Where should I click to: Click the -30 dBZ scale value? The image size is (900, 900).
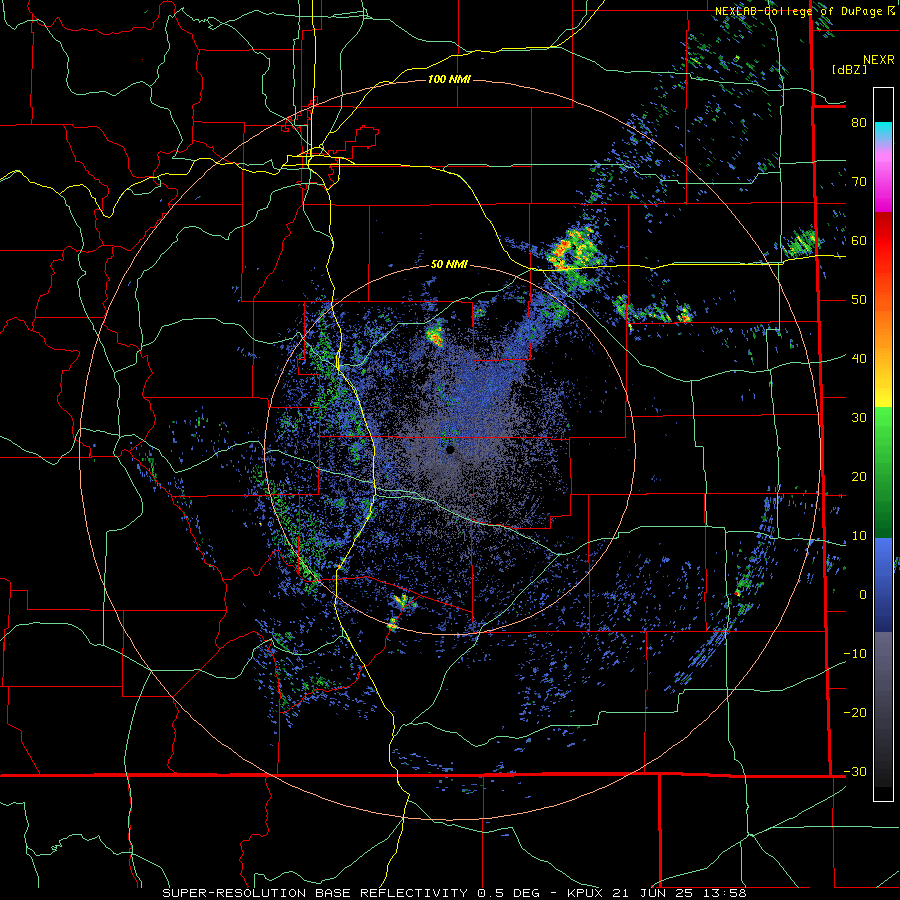(855, 771)
